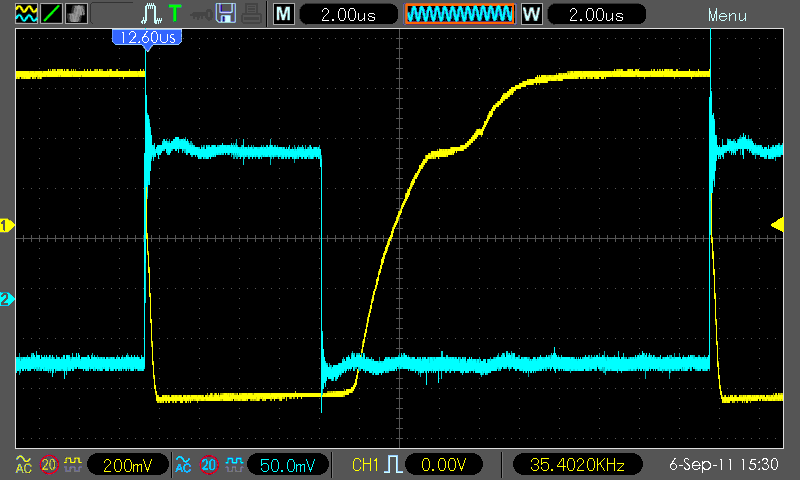Screen dimensions: 800x480
Task: Click channel 1 AC coupling icon
Action: (x=23, y=464)
